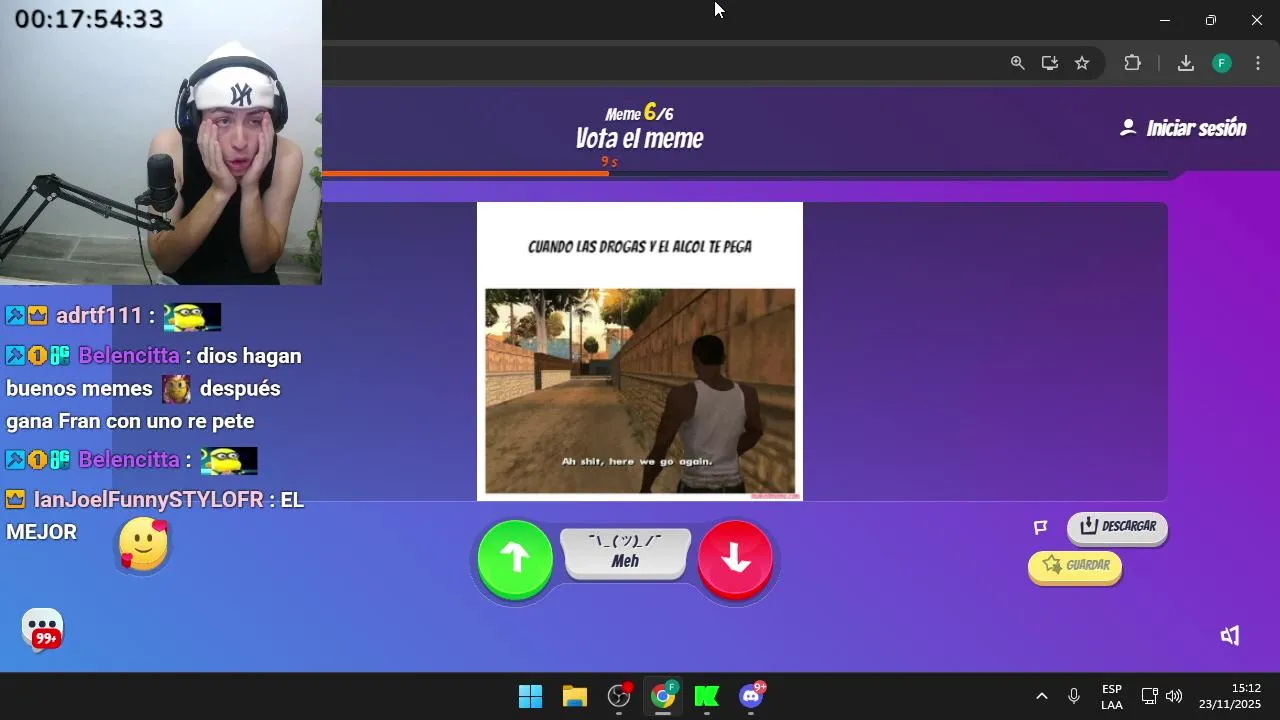The width and height of the screenshot is (1280, 720).
Task: Report the meme with flag icon
Action: point(1040,527)
